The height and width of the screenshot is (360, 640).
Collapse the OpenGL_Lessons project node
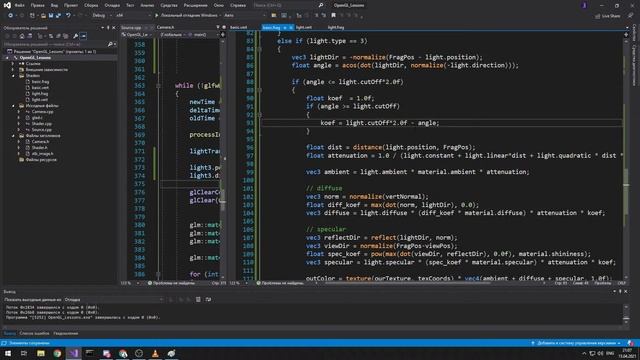(x=7, y=58)
